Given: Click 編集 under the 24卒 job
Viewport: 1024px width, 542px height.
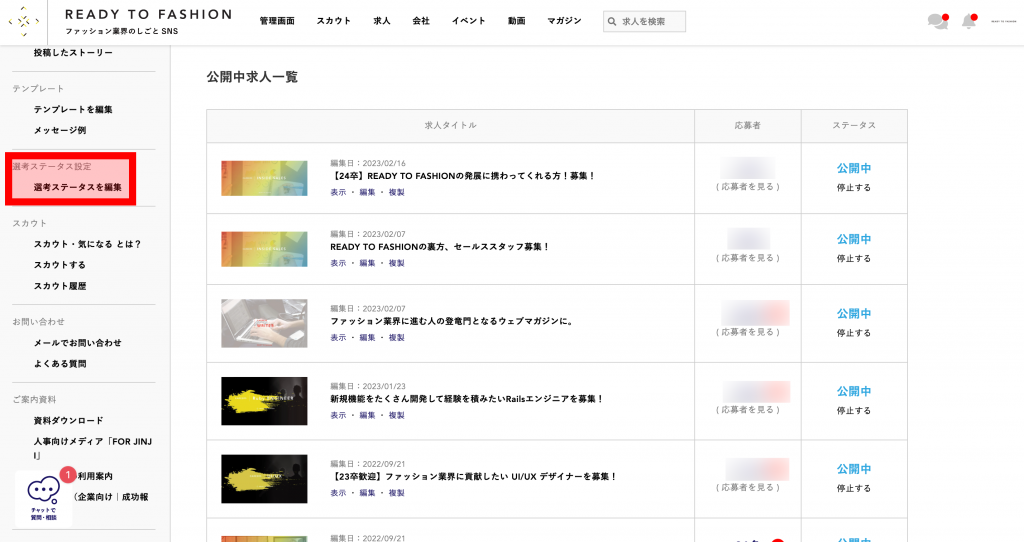Looking at the screenshot, I should (367, 192).
